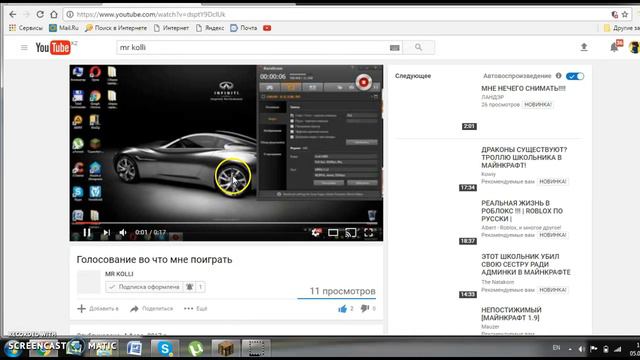
Task: Open the translate icon in the address bar
Action: [615, 15]
